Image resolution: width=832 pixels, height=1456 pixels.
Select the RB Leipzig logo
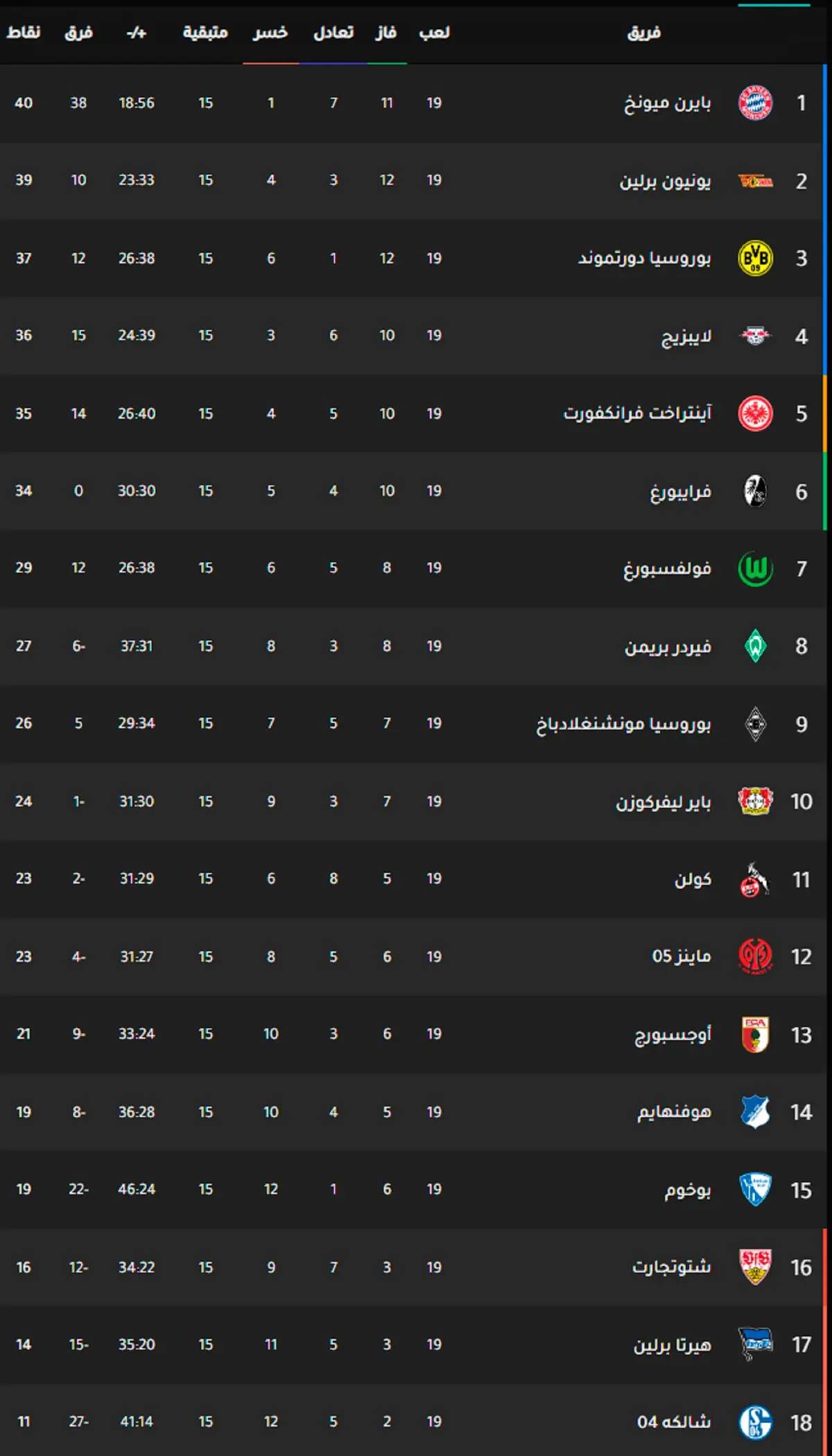coord(755,336)
